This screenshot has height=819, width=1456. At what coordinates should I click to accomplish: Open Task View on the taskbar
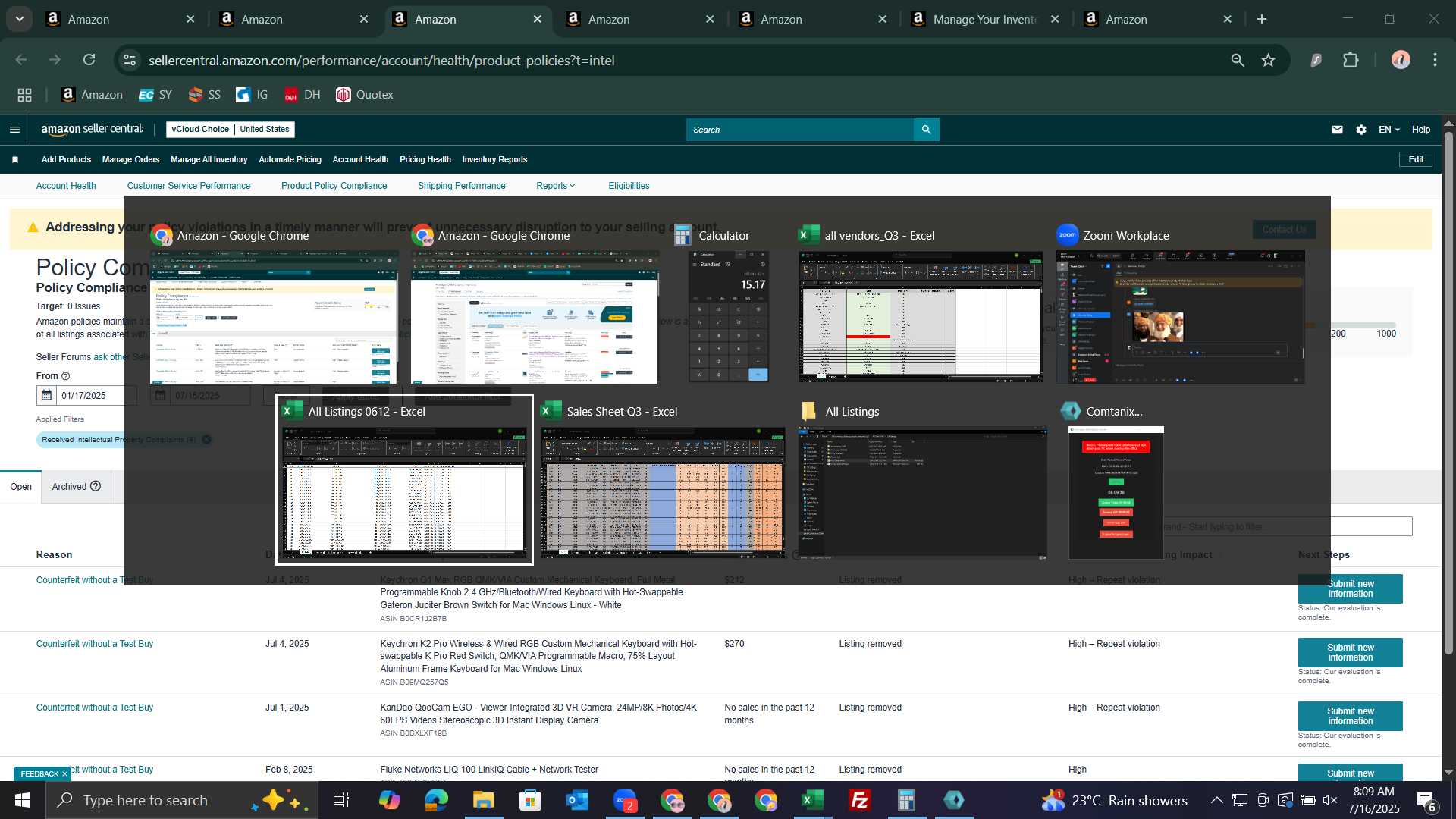[x=341, y=800]
